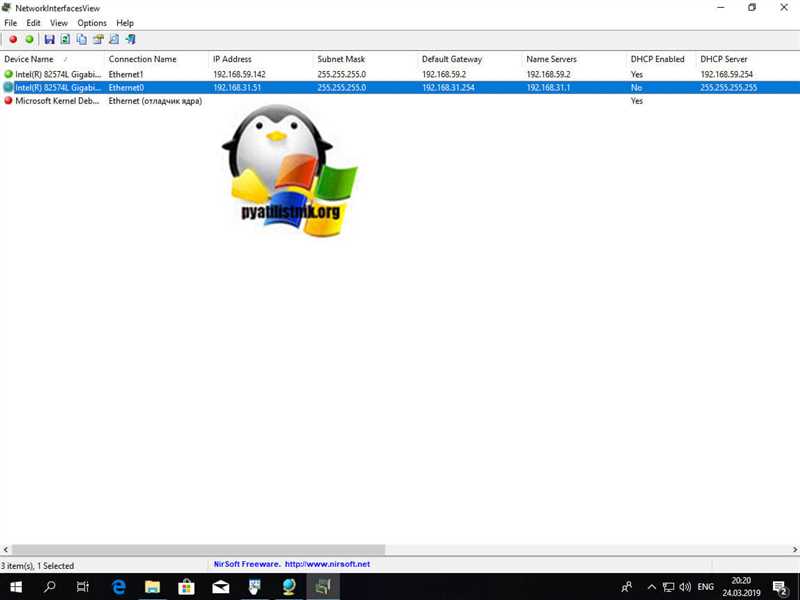Disable selected interface with red circle icon
The height and width of the screenshot is (600, 800).
tap(13, 39)
